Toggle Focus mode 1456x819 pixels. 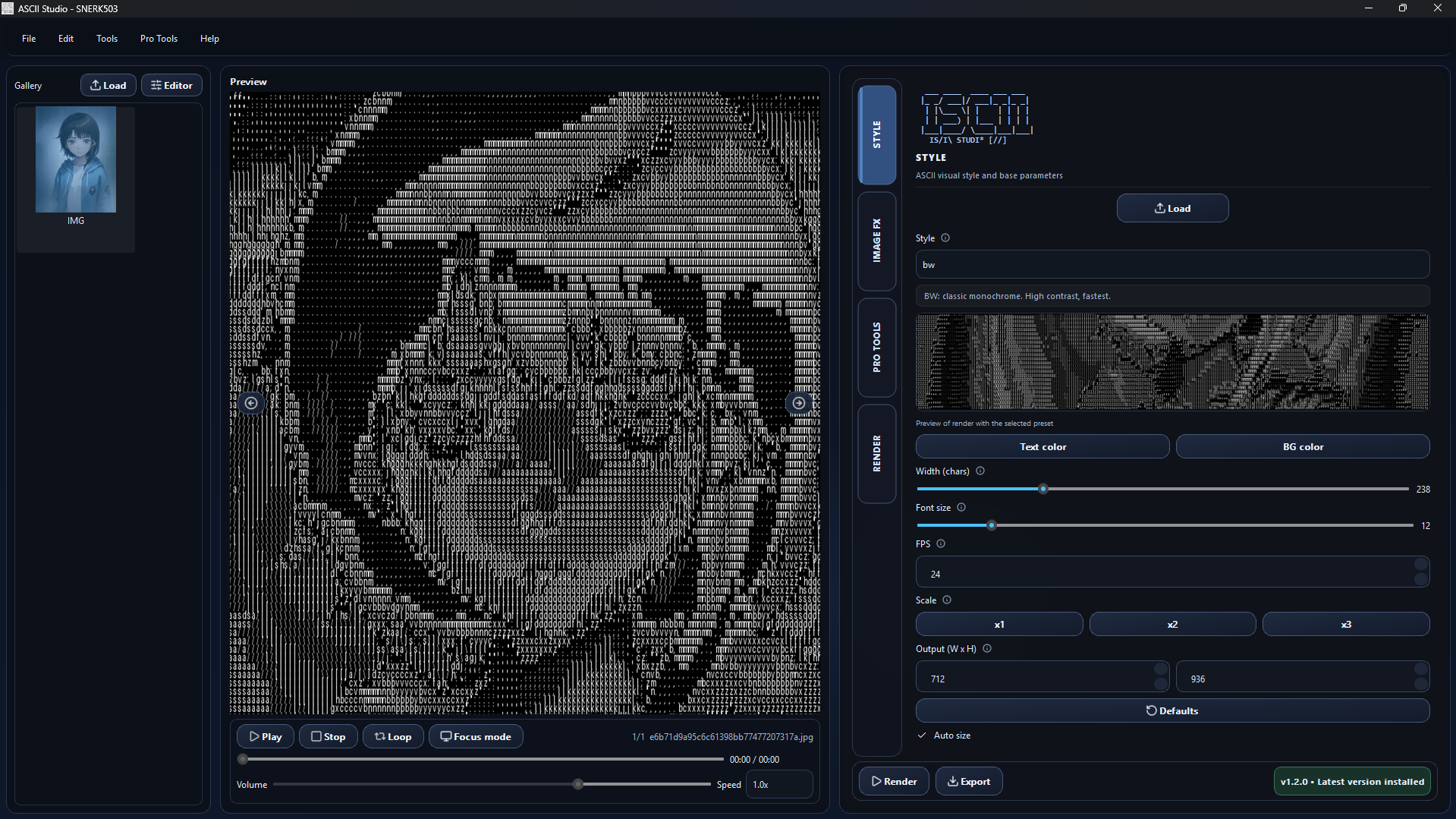point(475,736)
